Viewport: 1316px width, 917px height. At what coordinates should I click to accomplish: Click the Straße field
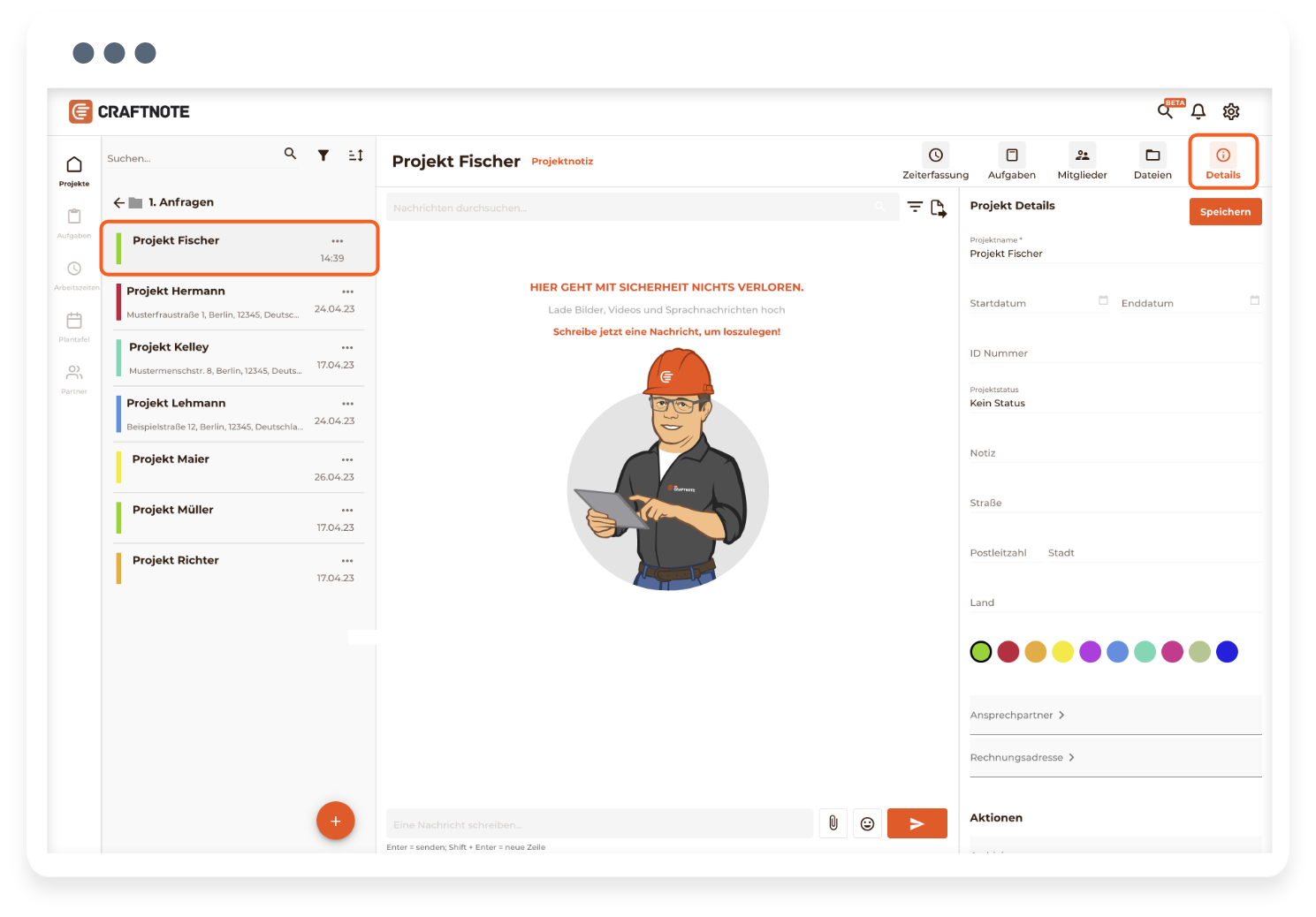[1115, 502]
